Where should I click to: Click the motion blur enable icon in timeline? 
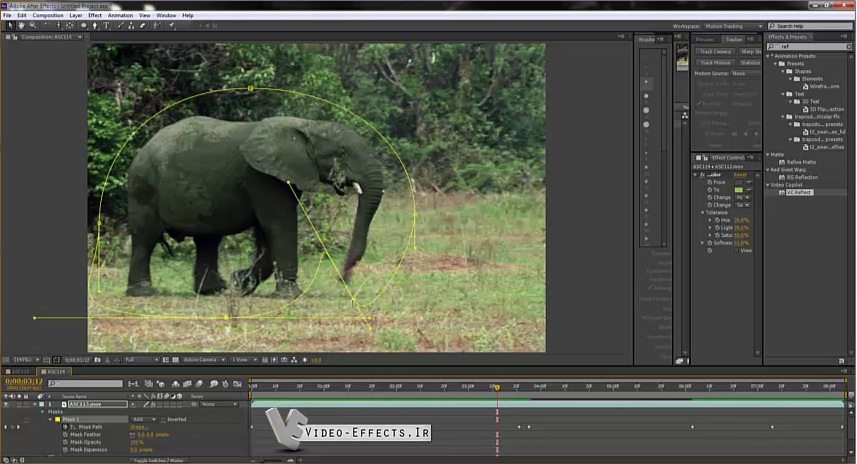coord(199,384)
